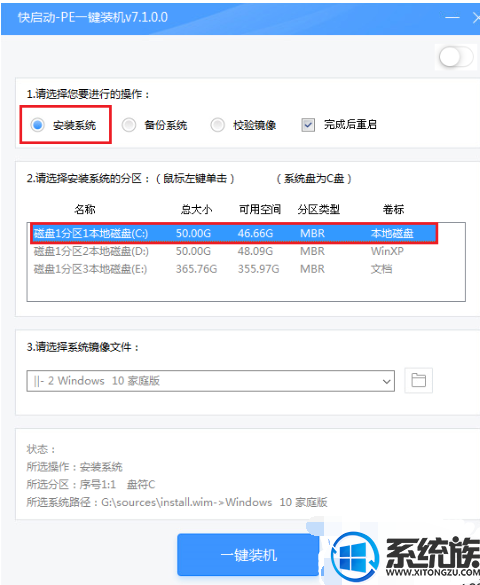This screenshot has width=480, height=585.
Task: Uncheck the 完成后重启 checkbox
Action: pos(308,125)
